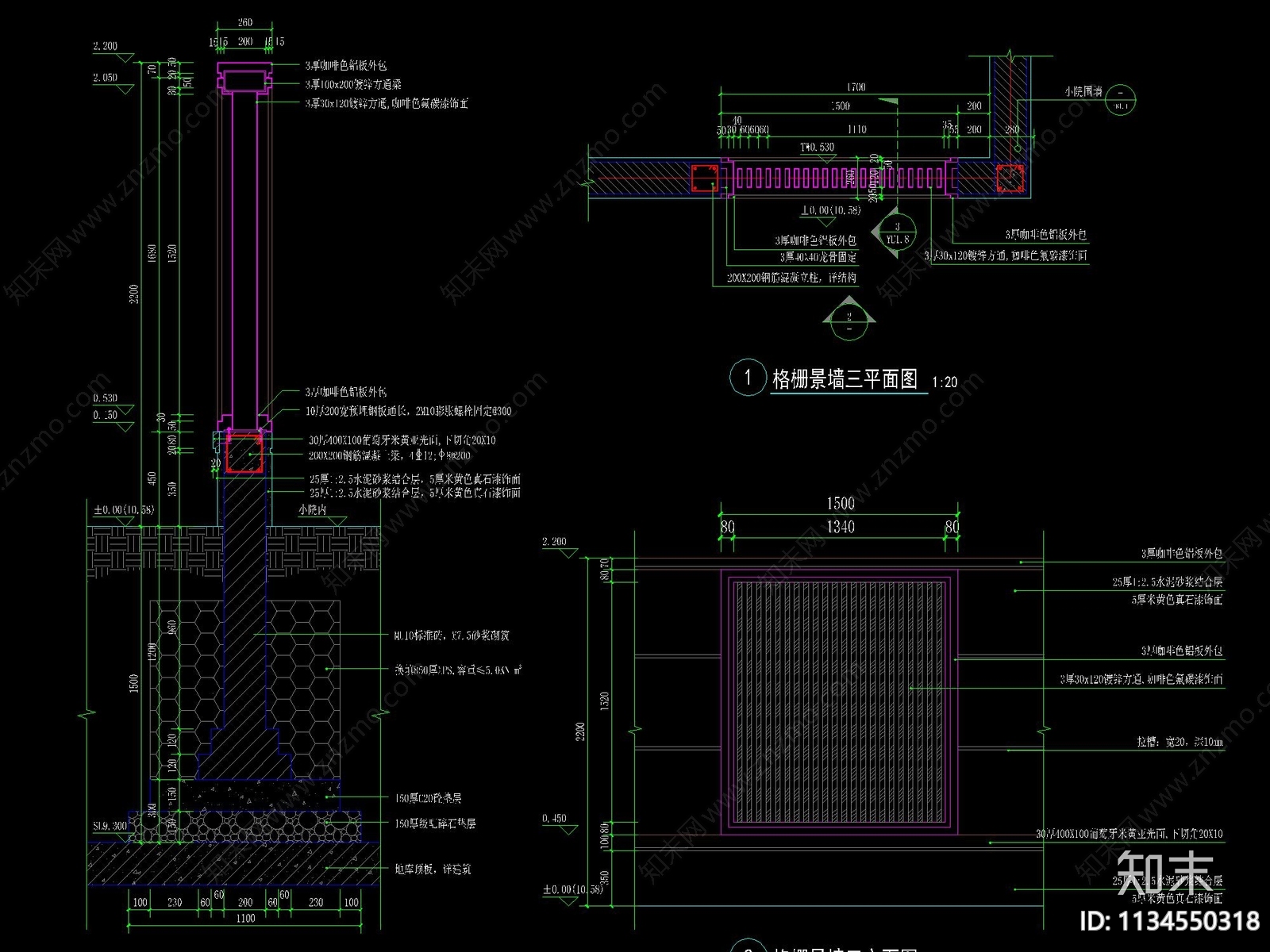The image size is (1270, 952).
Task: Click the '0.530' level mark in the section
Action: pos(105,399)
